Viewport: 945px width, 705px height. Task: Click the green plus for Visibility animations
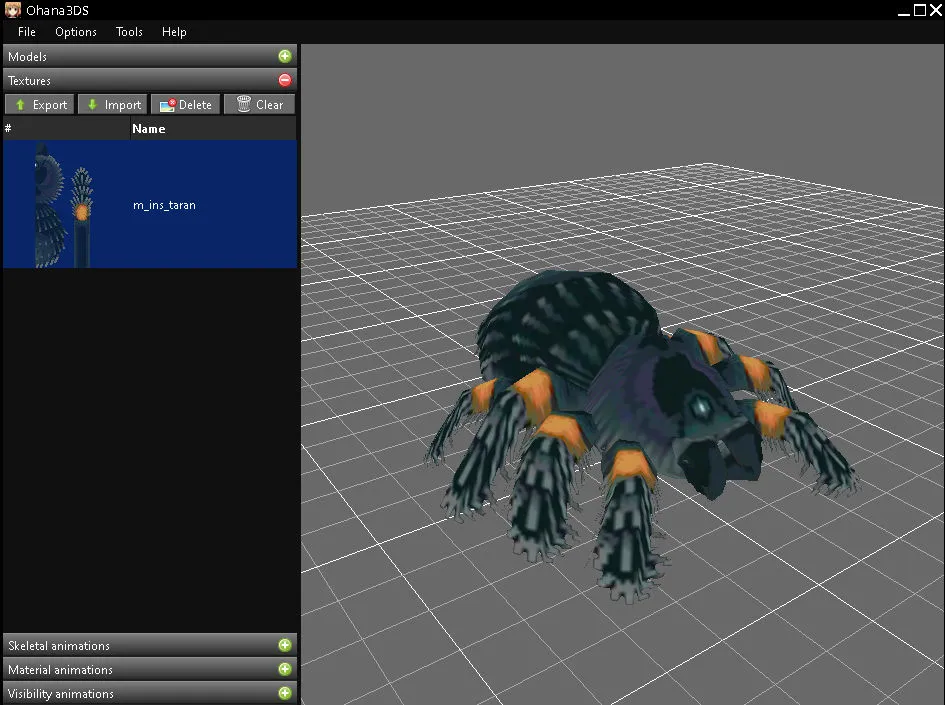[x=285, y=692]
